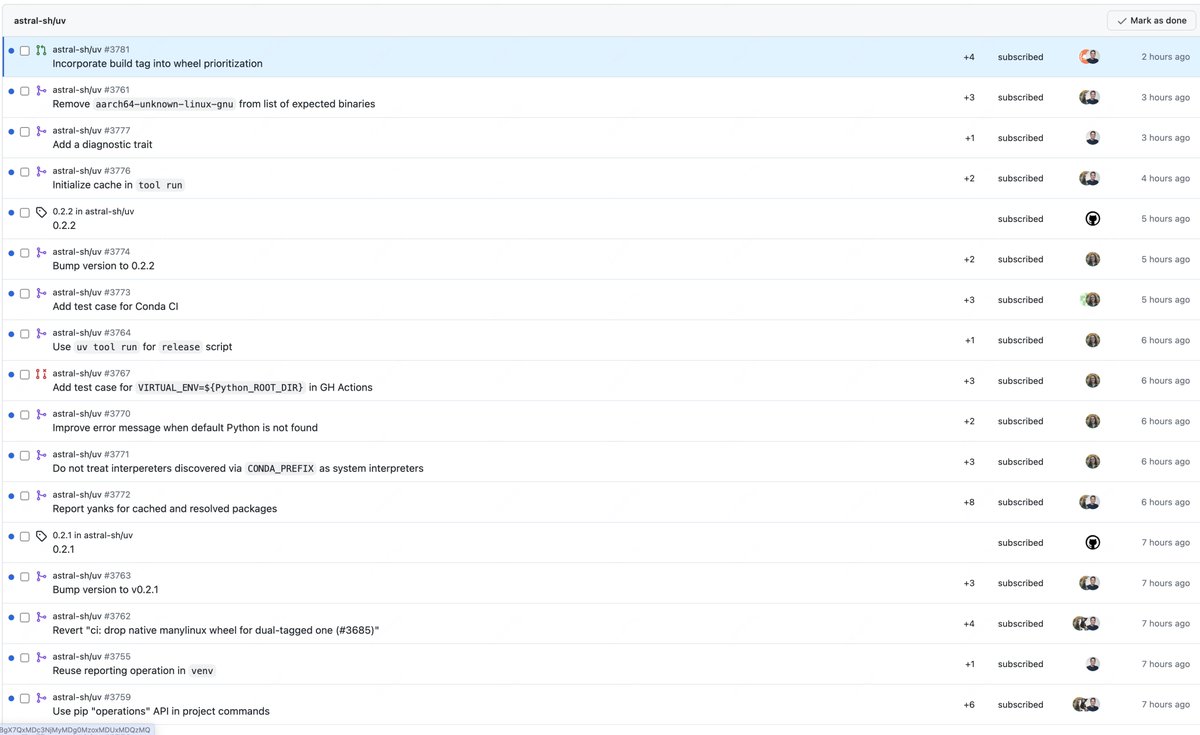Image resolution: width=1200 pixels, height=735 pixels.
Task: Click "4 hours ago" timestamp on #3776
Action: pyautogui.click(x=1166, y=178)
